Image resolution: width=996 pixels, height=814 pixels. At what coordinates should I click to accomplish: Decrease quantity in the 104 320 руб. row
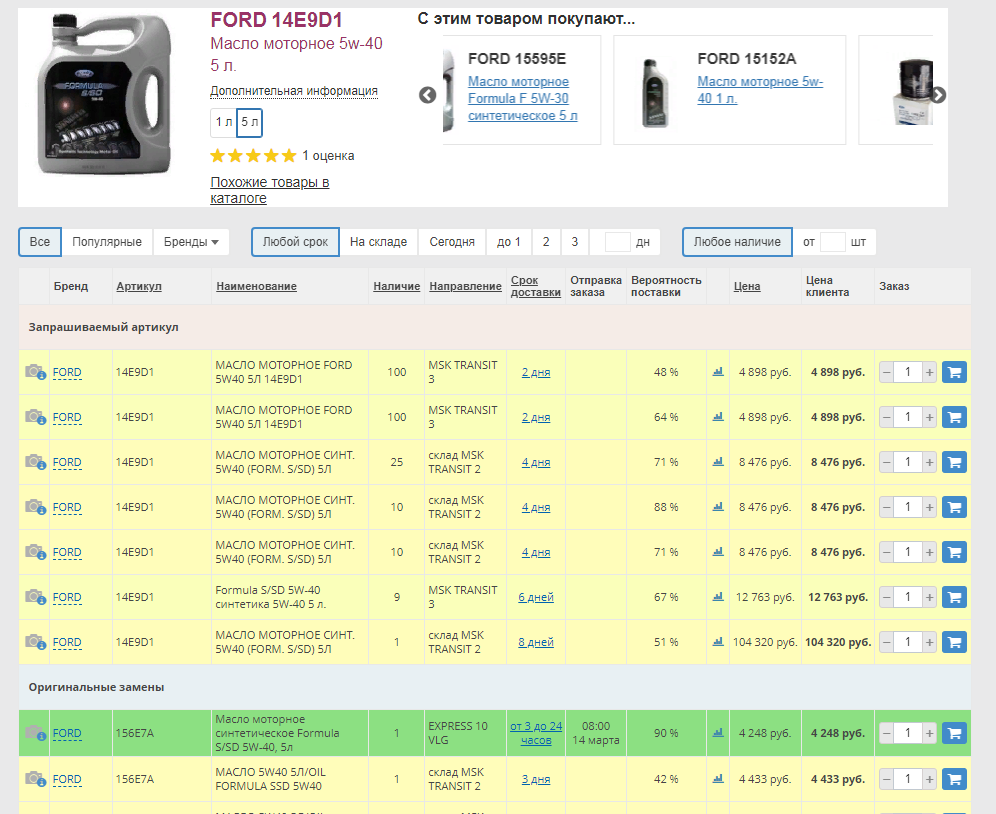tap(887, 642)
